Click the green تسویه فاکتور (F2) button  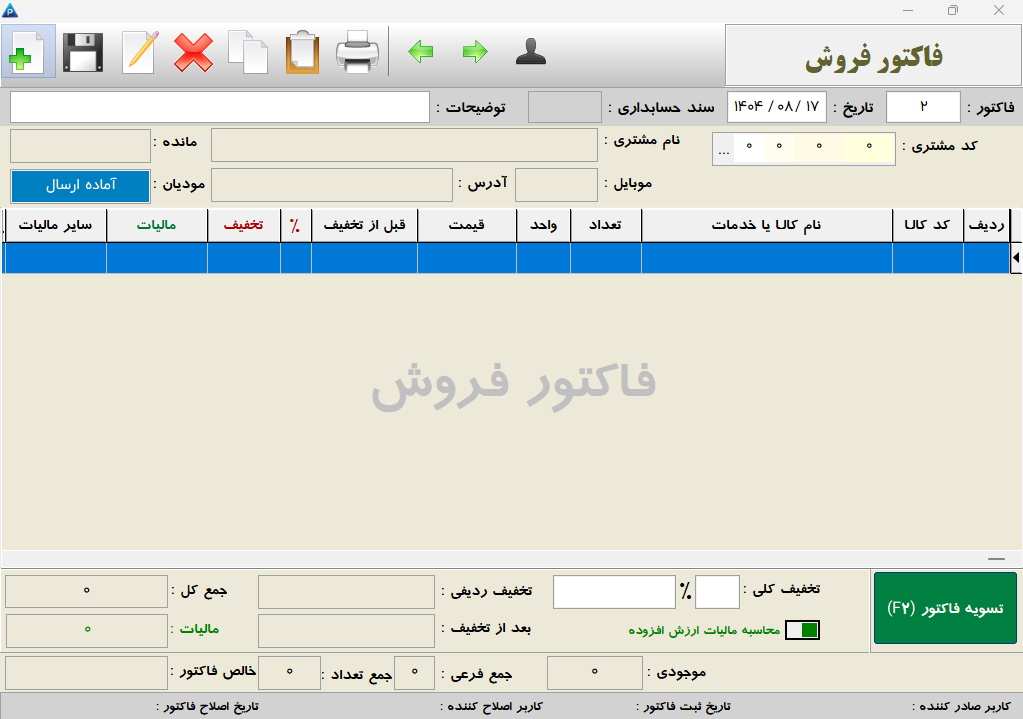pos(944,608)
